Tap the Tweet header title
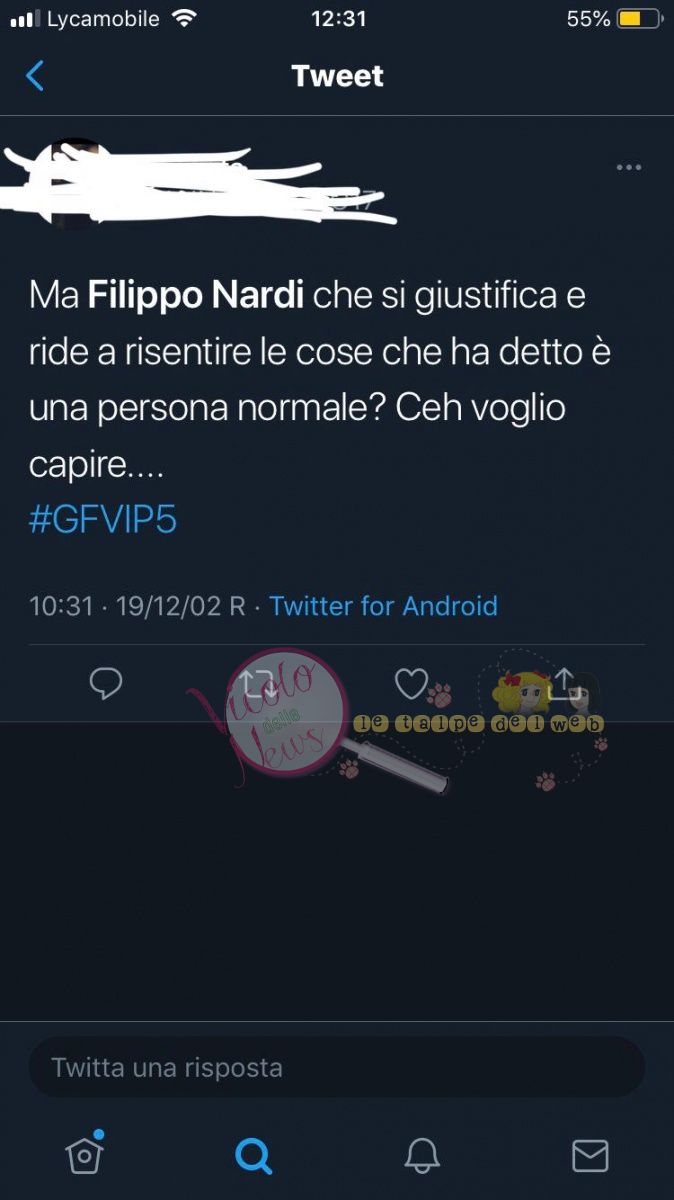This screenshot has height=1200, width=674. tap(337, 76)
